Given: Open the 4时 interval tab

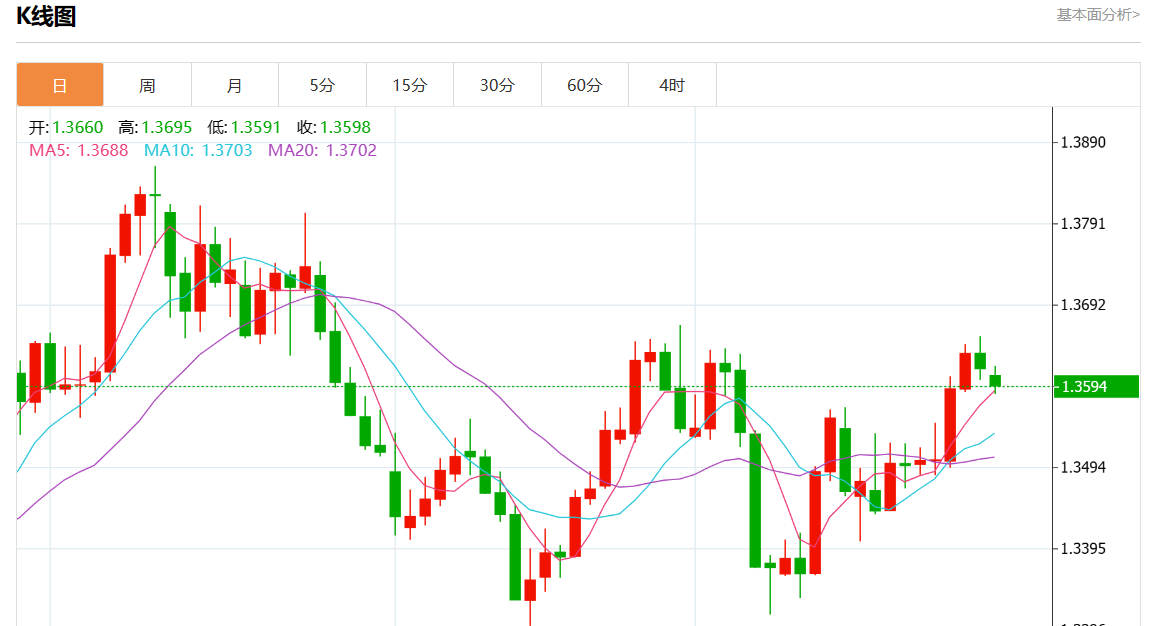Looking at the screenshot, I should (x=672, y=85).
